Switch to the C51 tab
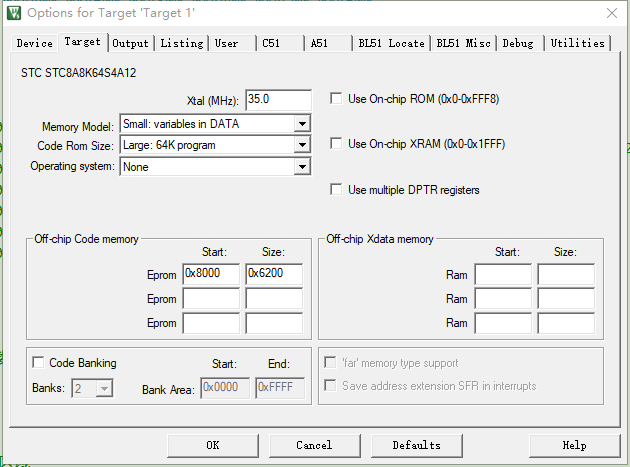This screenshot has height=467, width=630. (280, 43)
